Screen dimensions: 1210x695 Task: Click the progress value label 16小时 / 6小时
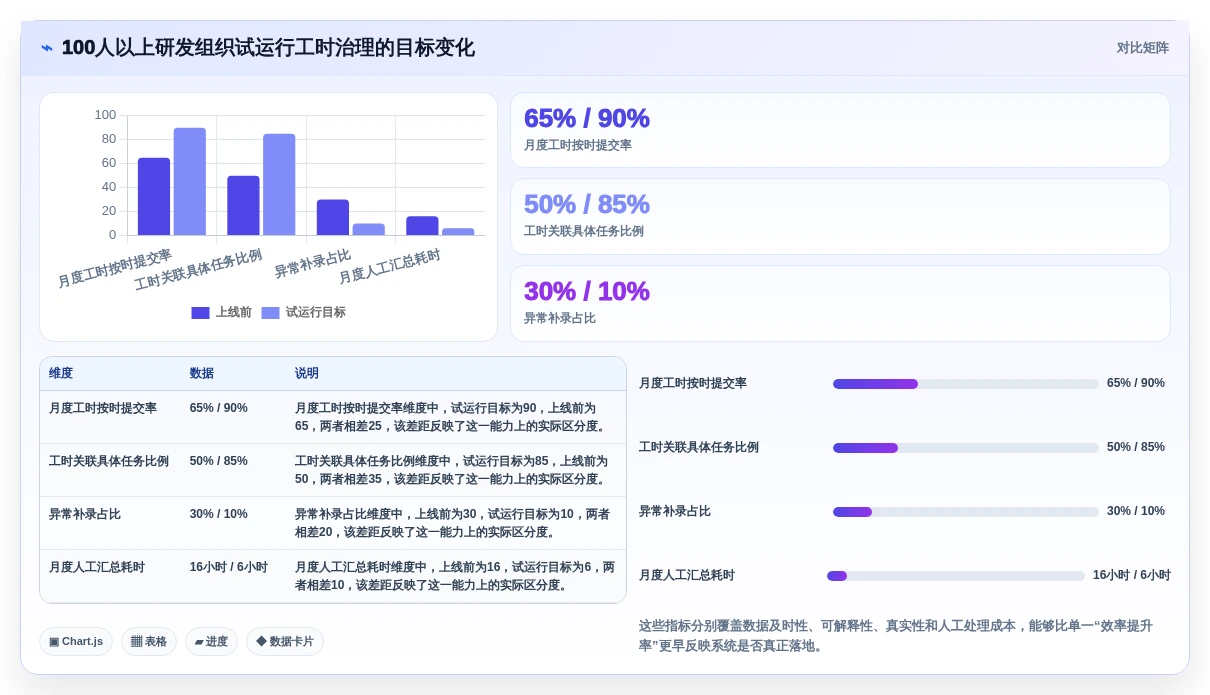[x=1131, y=575]
